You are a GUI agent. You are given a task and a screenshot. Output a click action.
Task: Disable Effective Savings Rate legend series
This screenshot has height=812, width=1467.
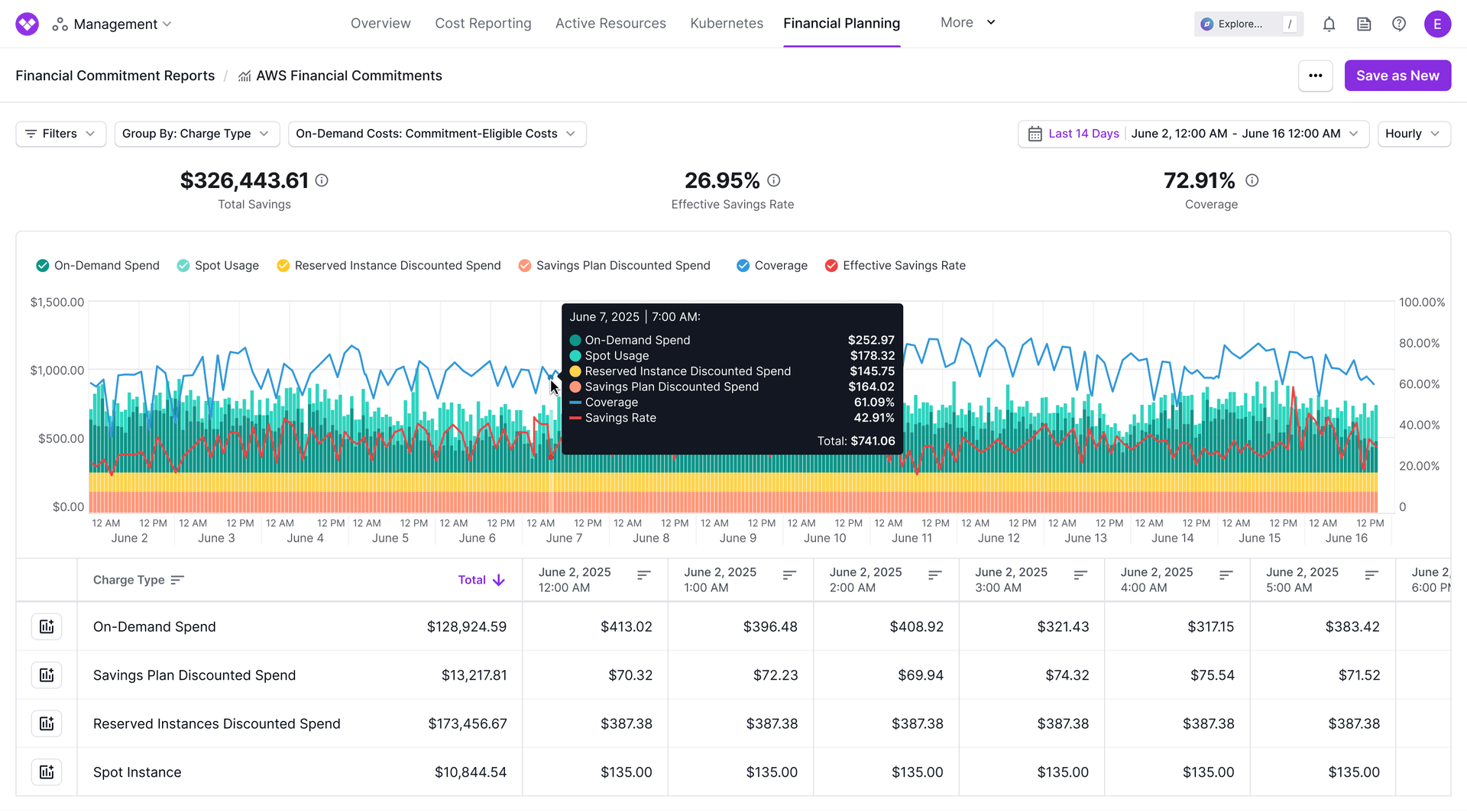(x=831, y=266)
